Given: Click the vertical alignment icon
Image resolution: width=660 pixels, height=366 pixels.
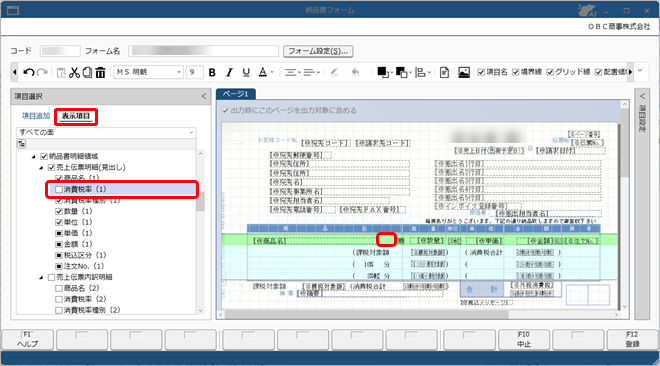Looking at the screenshot, I should pos(309,72).
